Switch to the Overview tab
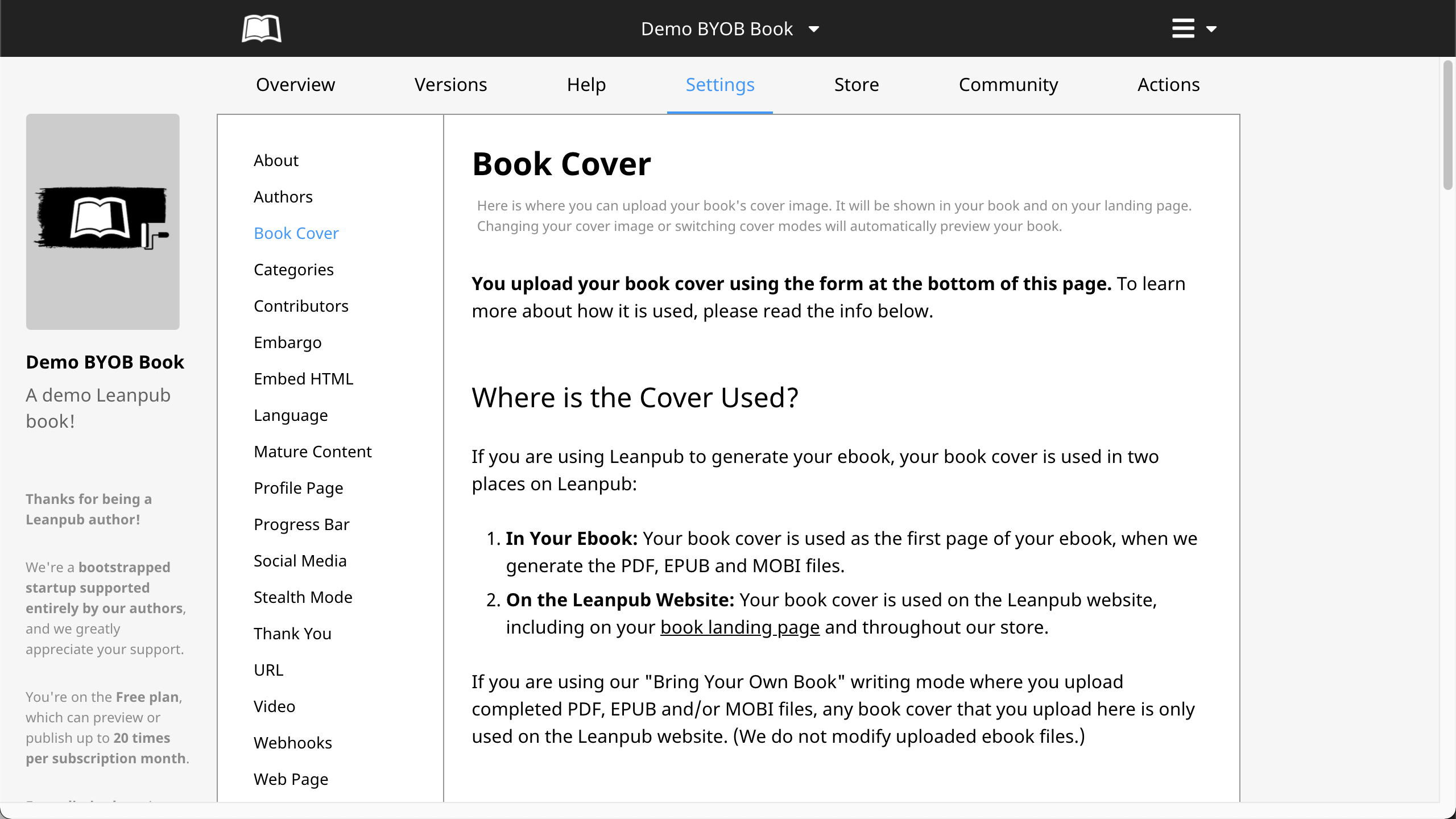The height and width of the screenshot is (819, 1456). (295, 85)
